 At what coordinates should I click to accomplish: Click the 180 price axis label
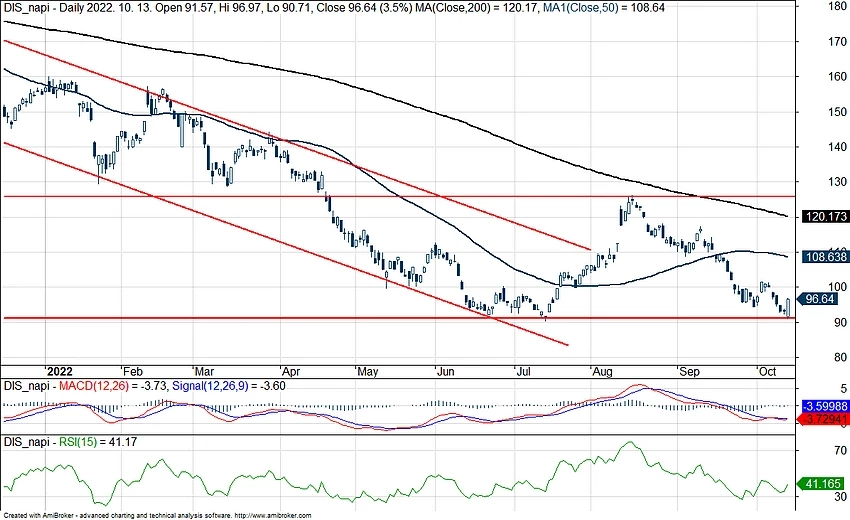click(838, 7)
